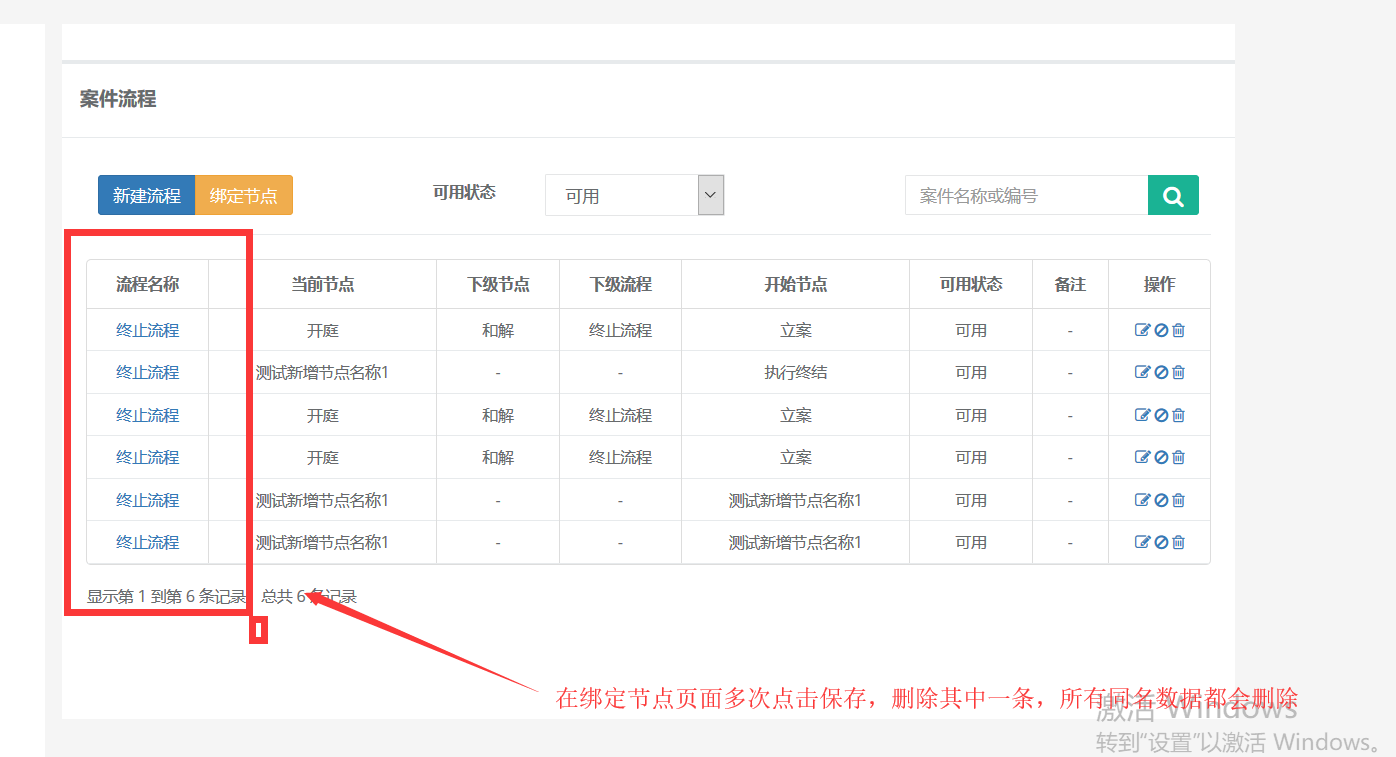Delete the row with start node 执行终结
The image size is (1396, 757).
coord(1178,372)
